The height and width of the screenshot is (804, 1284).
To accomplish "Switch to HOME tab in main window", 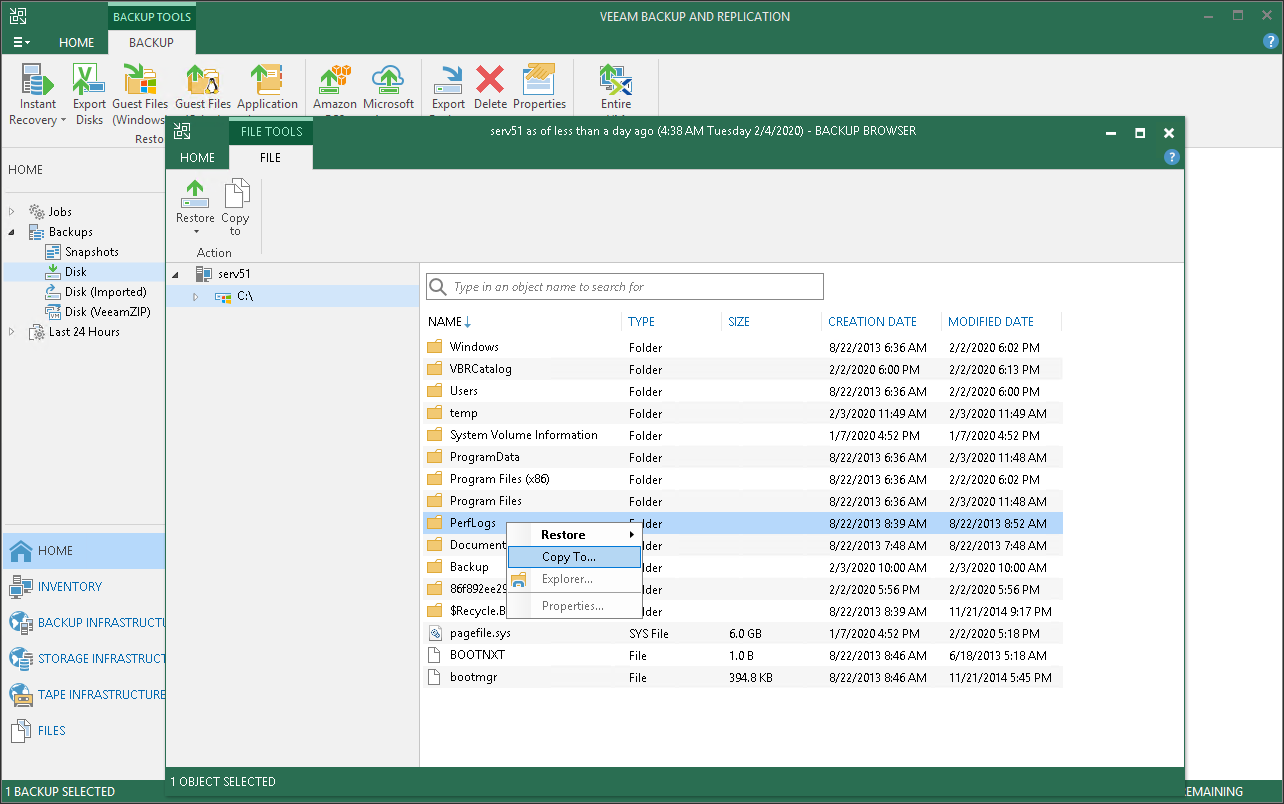I will (x=76, y=43).
